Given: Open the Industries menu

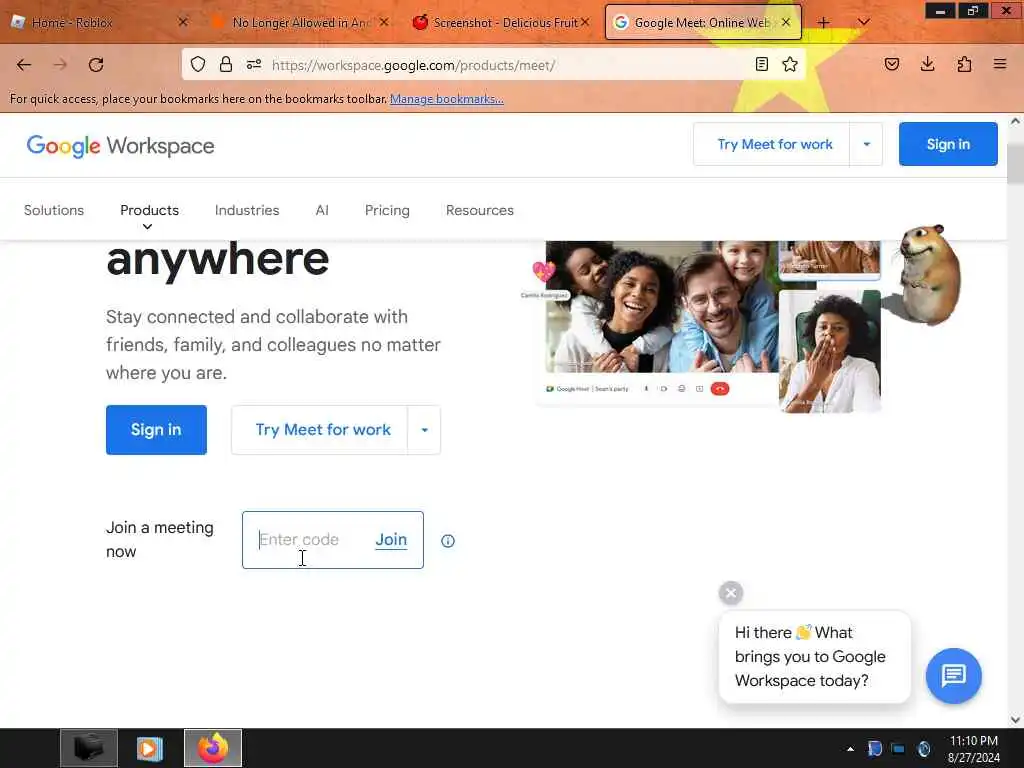Looking at the screenshot, I should click(x=247, y=210).
